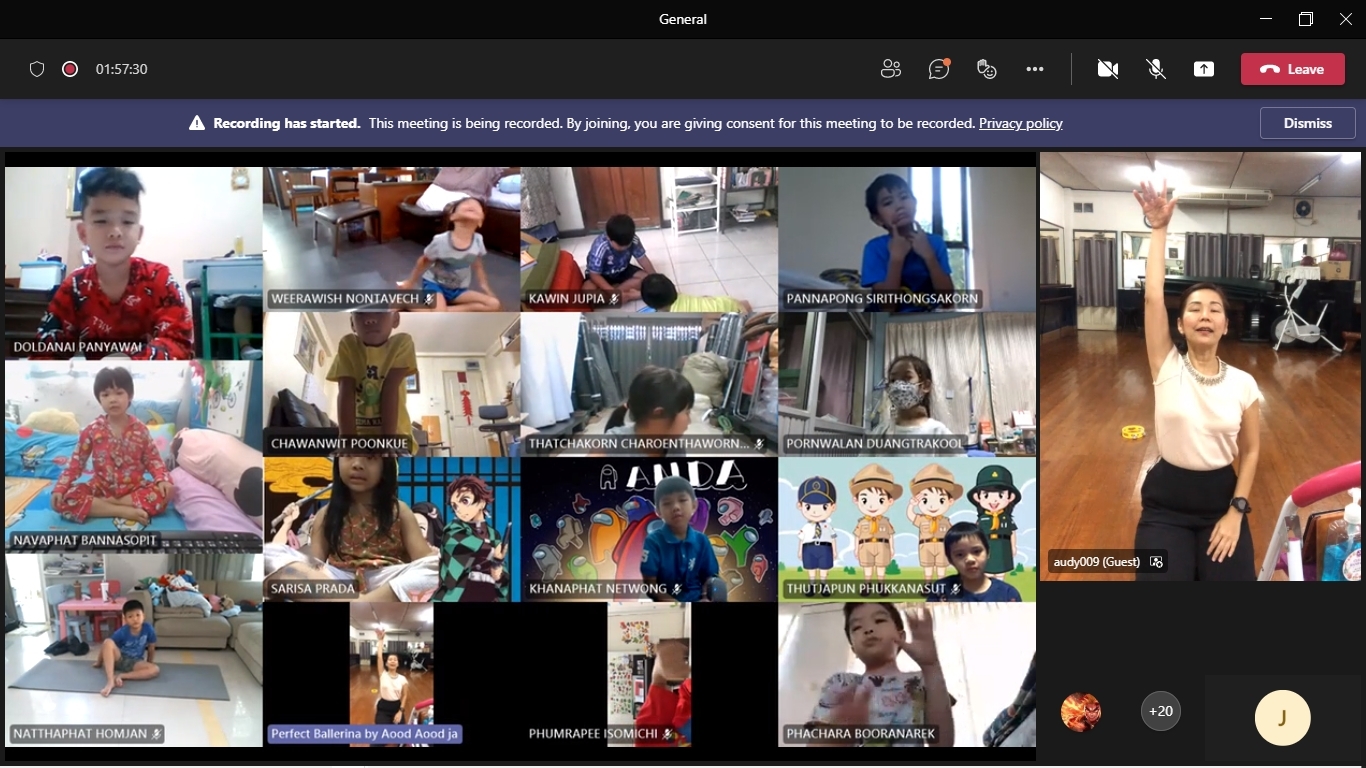This screenshot has width=1366, height=768.
Task: Dismiss the recording notification banner
Action: (1307, 123)
